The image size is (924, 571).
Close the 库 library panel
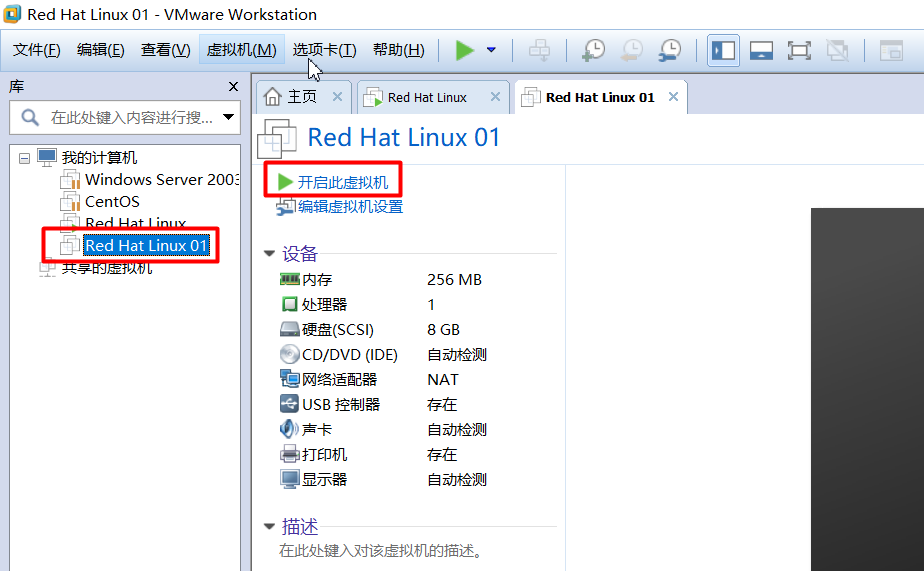tap(233, 87)
